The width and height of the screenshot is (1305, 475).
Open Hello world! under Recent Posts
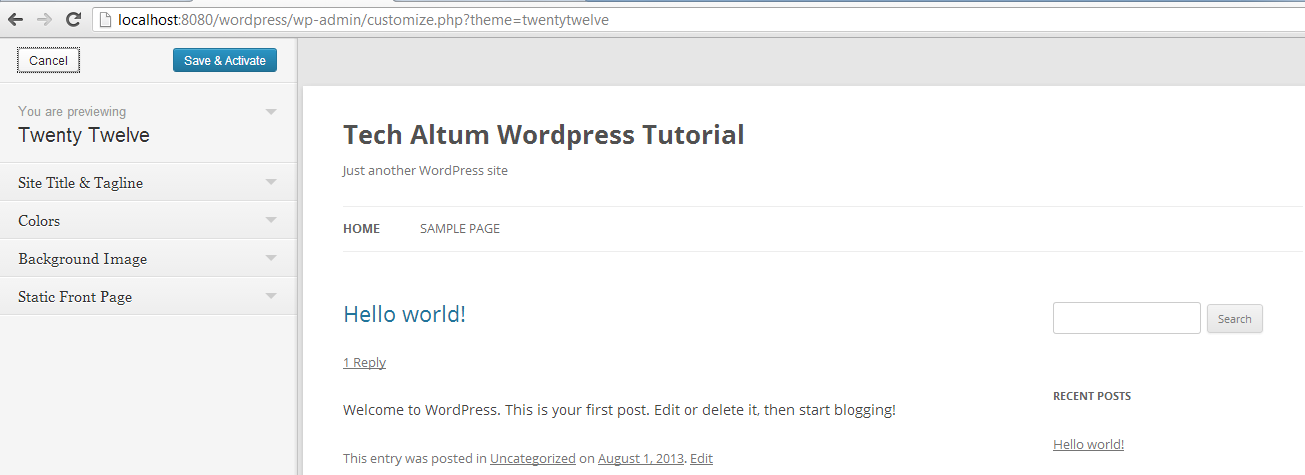pos(1088,445)
